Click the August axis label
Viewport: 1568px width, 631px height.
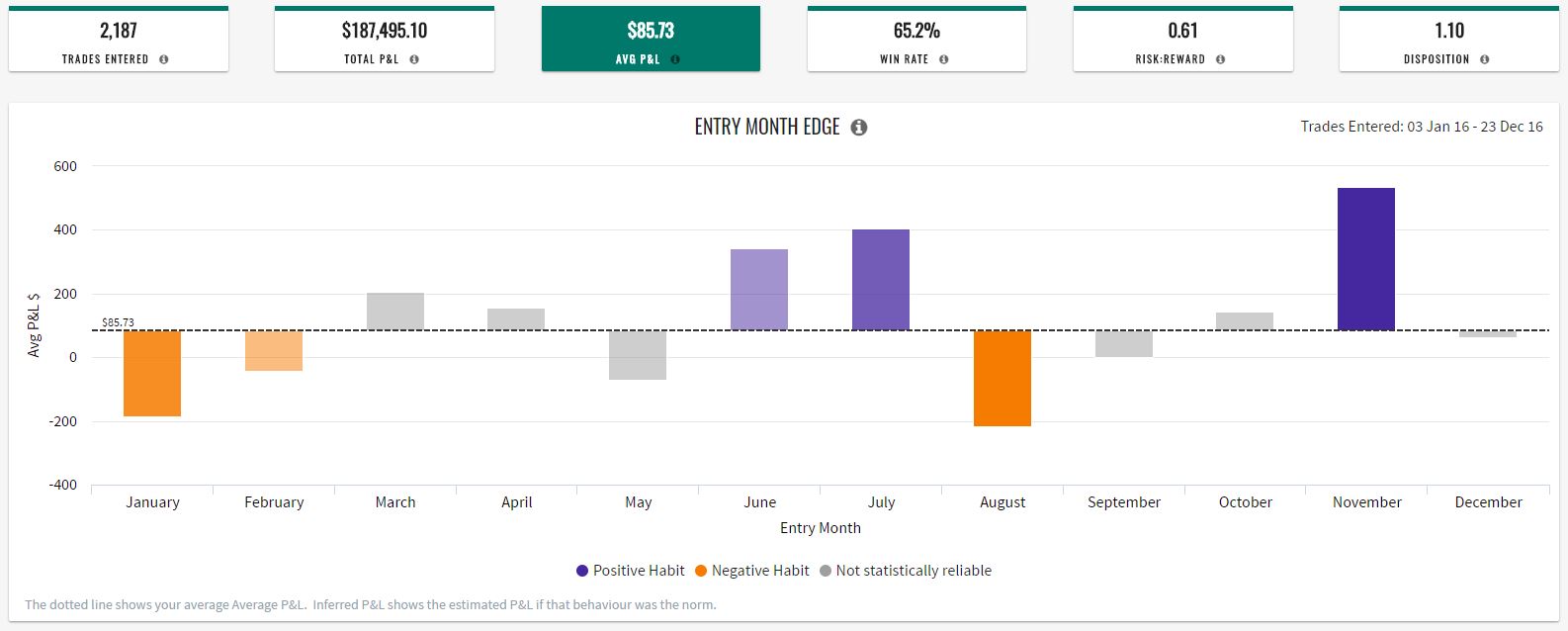[x=1002, y=502]
